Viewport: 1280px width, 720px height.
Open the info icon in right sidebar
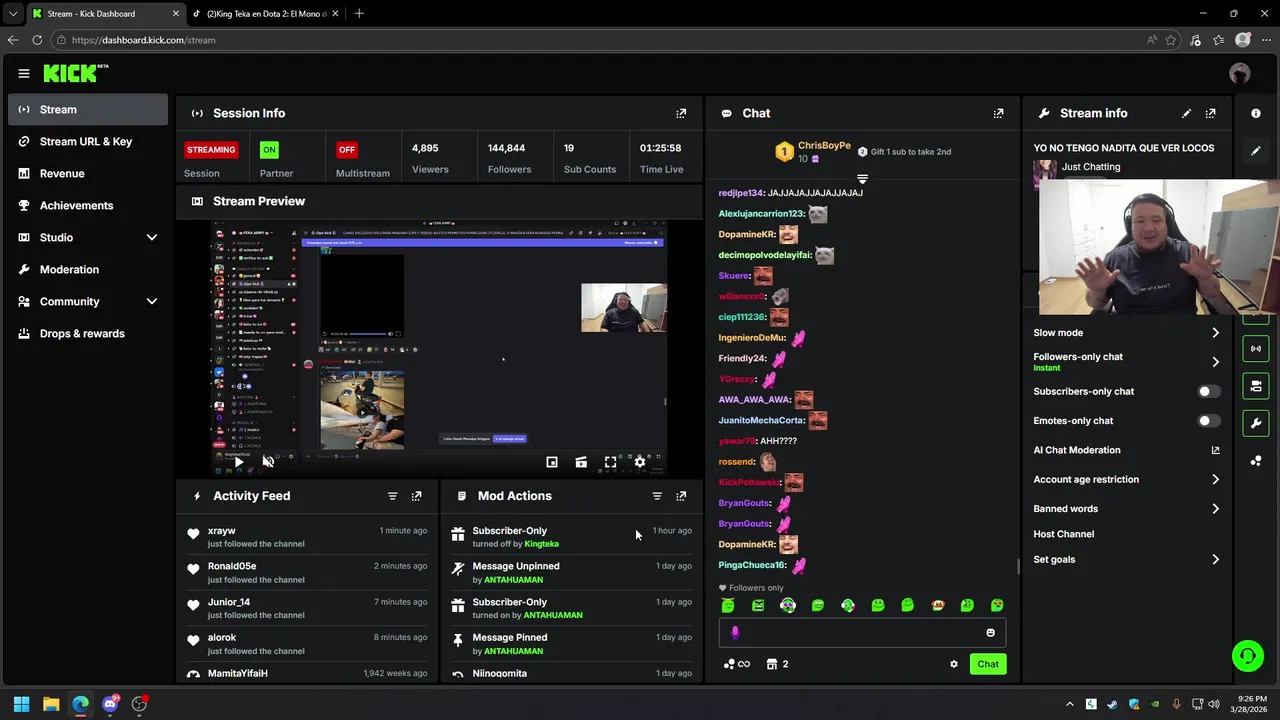tap(1256, 113)
